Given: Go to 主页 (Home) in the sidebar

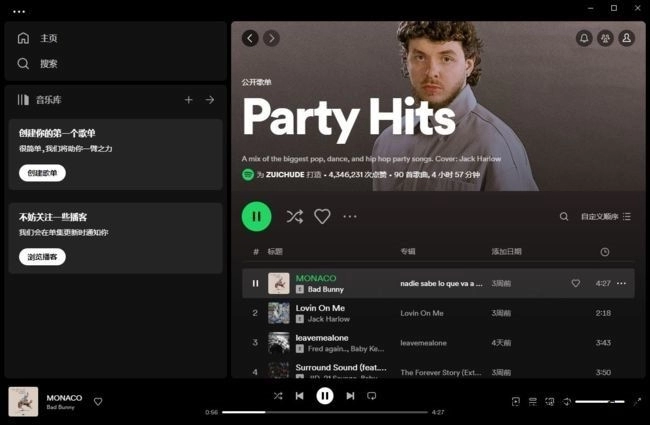Looking at the screenshot, I should [37, 38].
